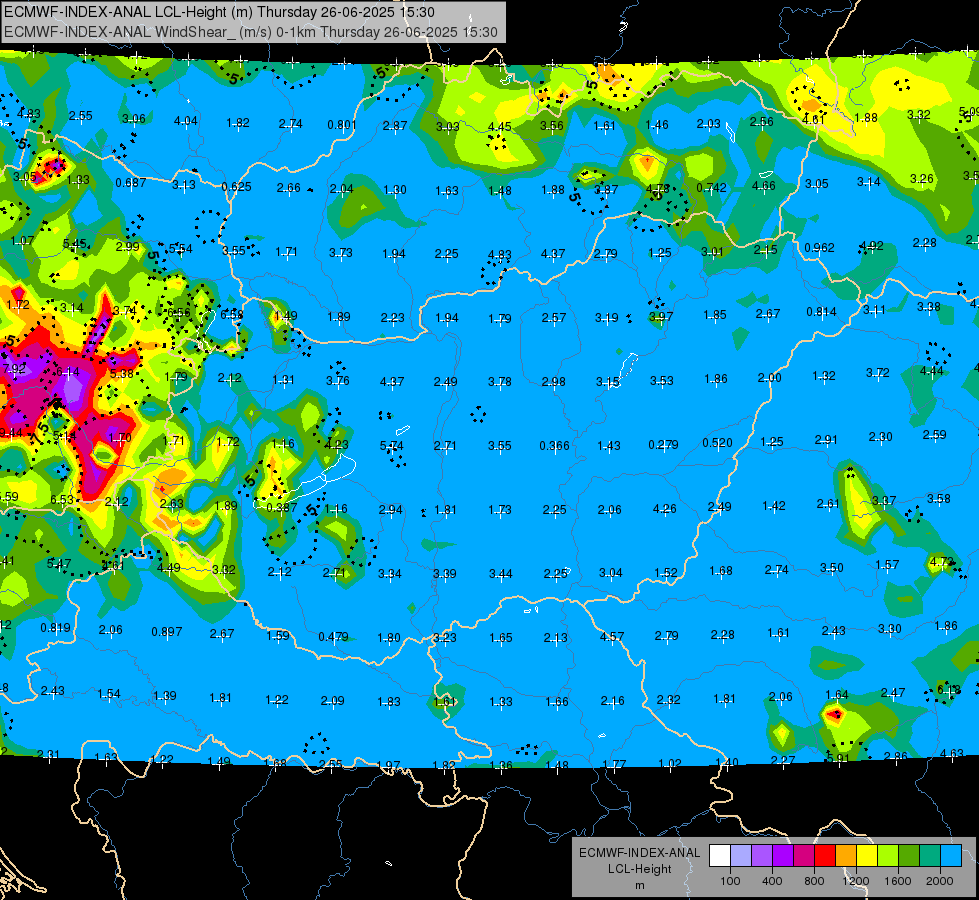The image size is (979, 900).
Task: Click the wind shear value 2.67 in the bottom-left
Action: point(222,633)
